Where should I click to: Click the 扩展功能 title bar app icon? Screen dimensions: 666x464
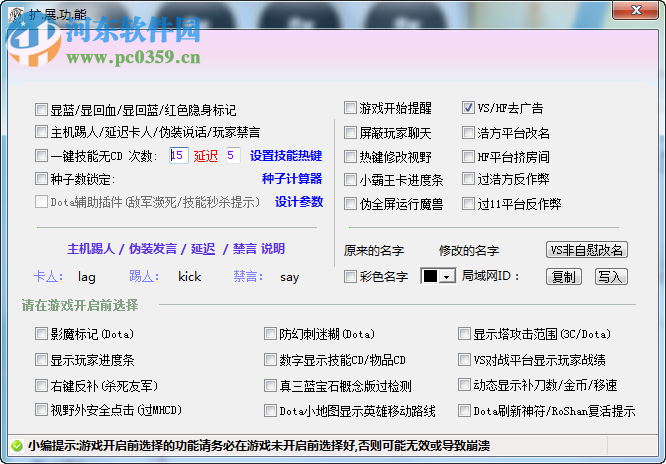[16, 15]
